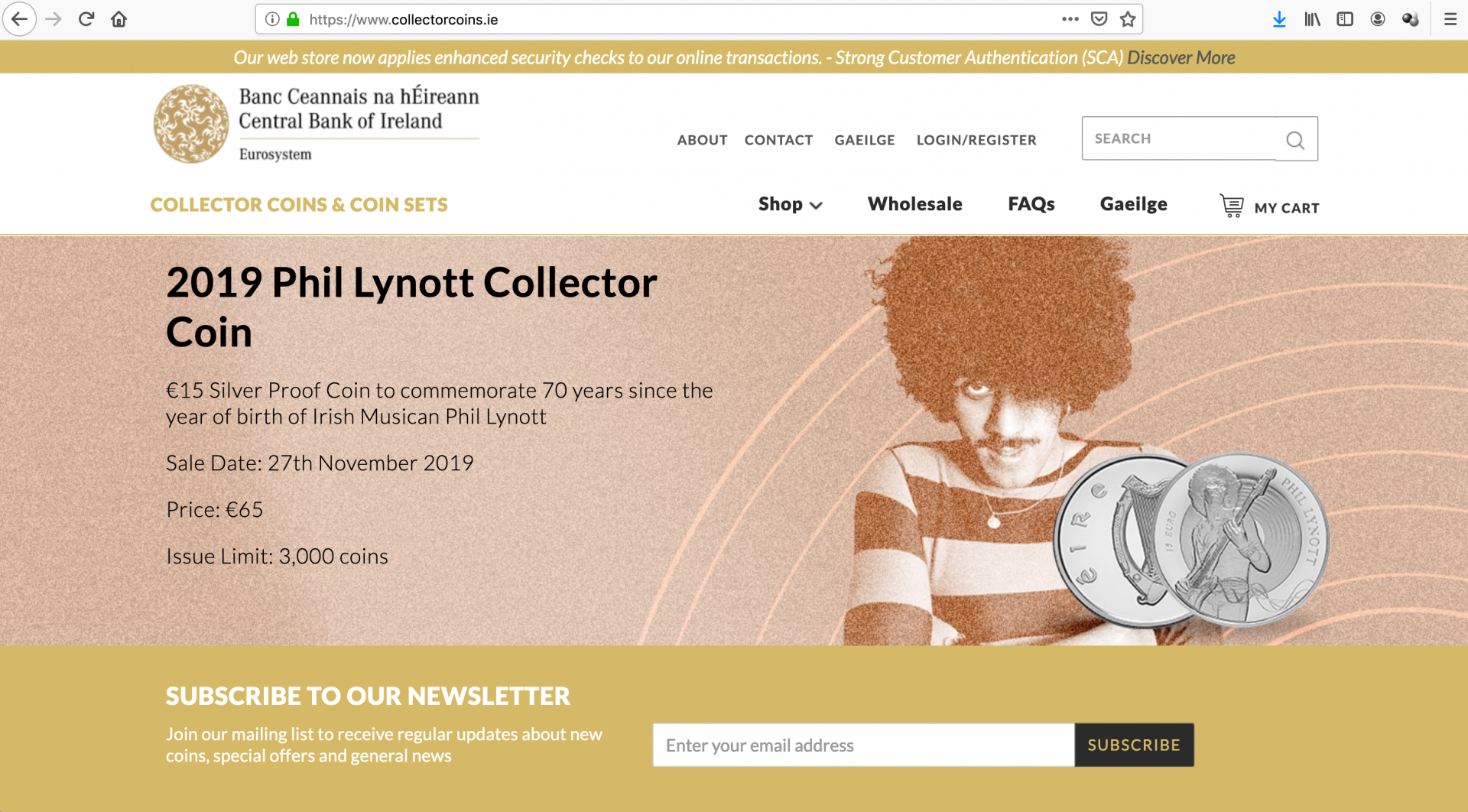
Task: Show the sidebar toggle icon
Action: click(1345, 19)
